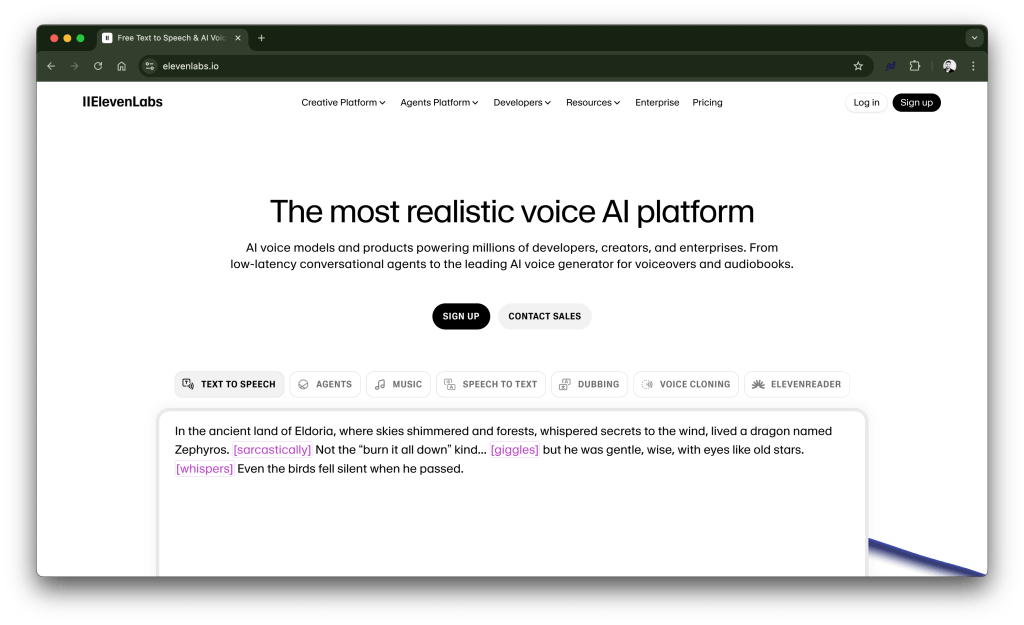
Task: Open a new tab with the plus icon
Action: coord(261,38)
